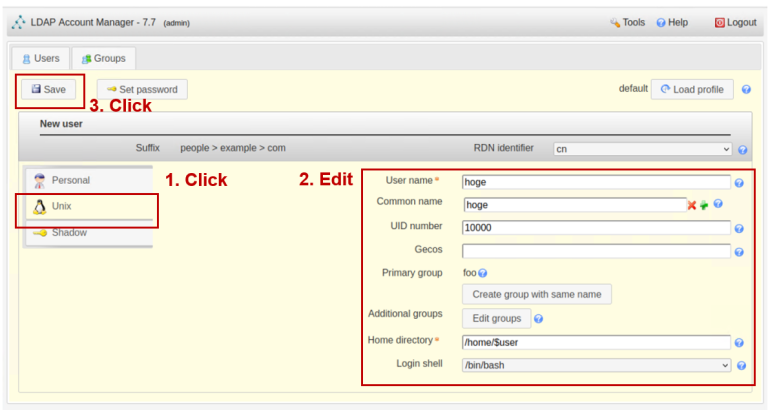Switch to the Groups tab
The height and width of the screenshot is (410, 768).
103,59
